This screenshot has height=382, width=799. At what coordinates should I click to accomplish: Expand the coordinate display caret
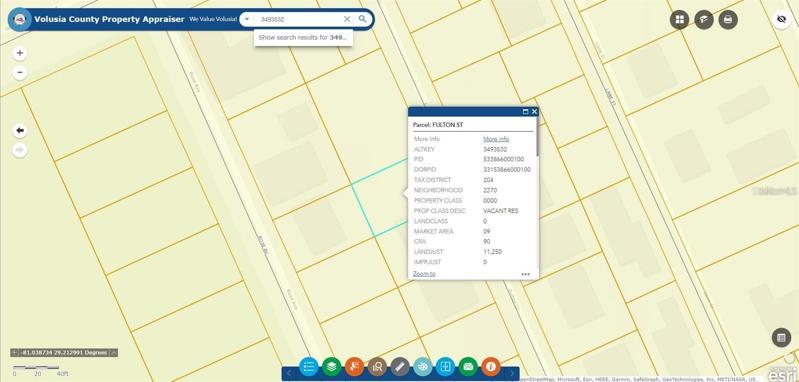click(114, 352)
